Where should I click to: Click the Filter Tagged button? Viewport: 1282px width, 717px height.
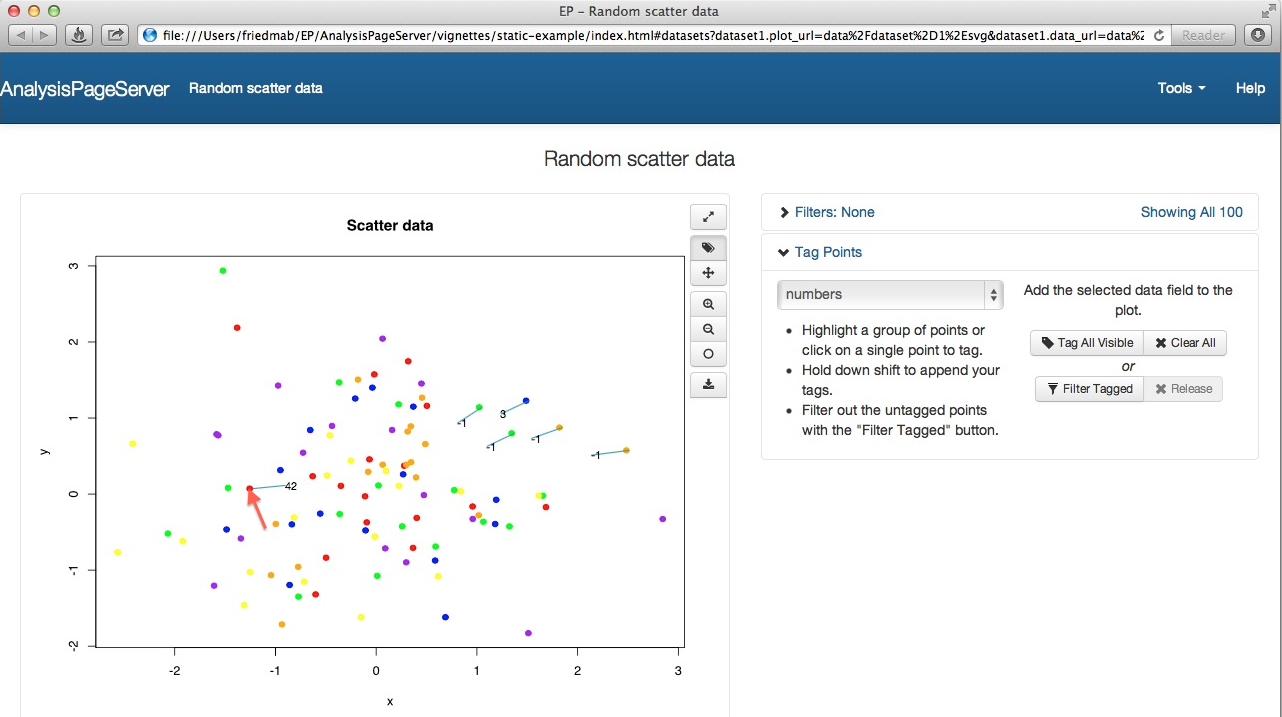1088,389
